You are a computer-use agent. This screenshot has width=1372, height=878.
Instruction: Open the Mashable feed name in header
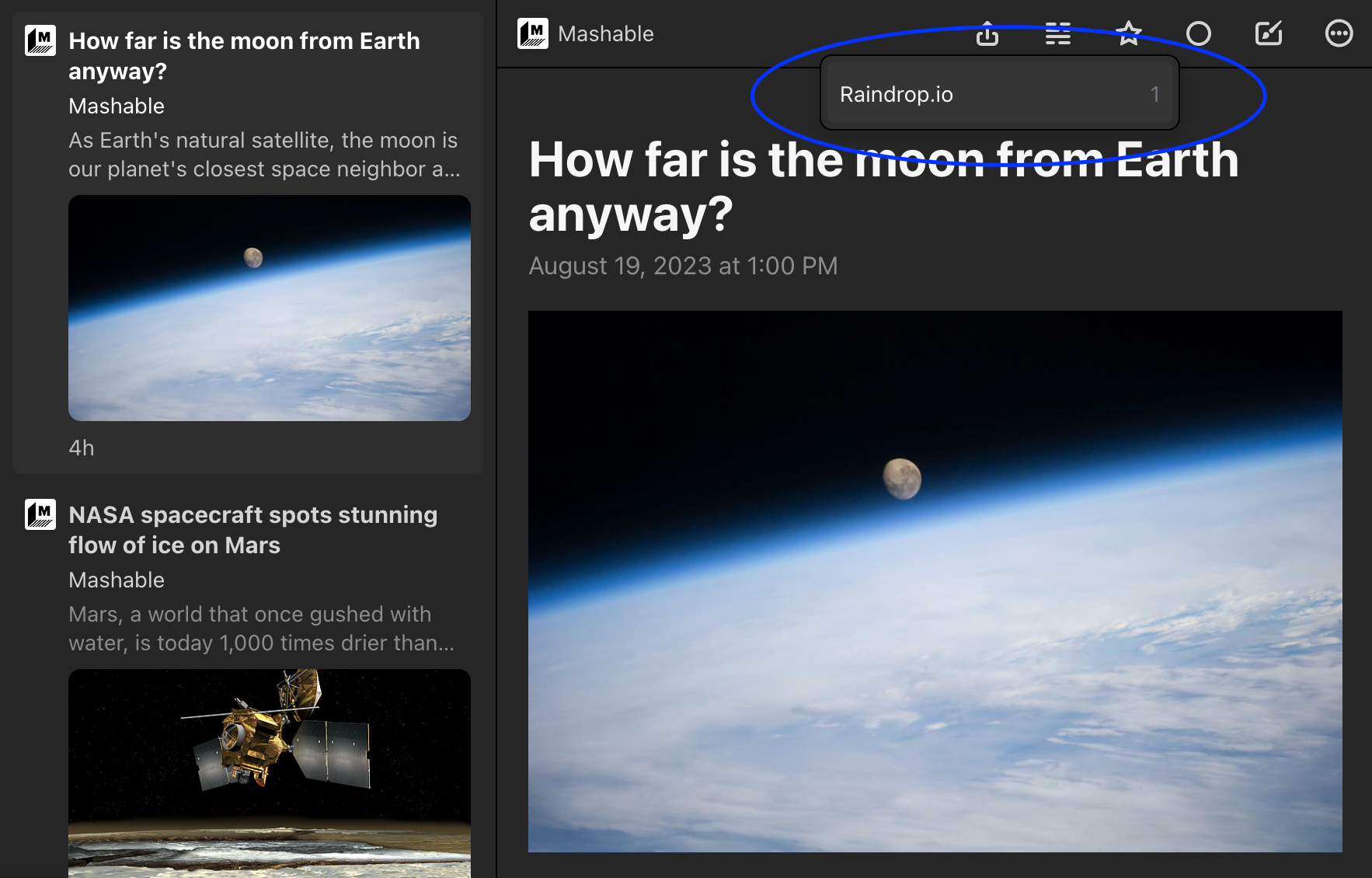click(605, 34)
